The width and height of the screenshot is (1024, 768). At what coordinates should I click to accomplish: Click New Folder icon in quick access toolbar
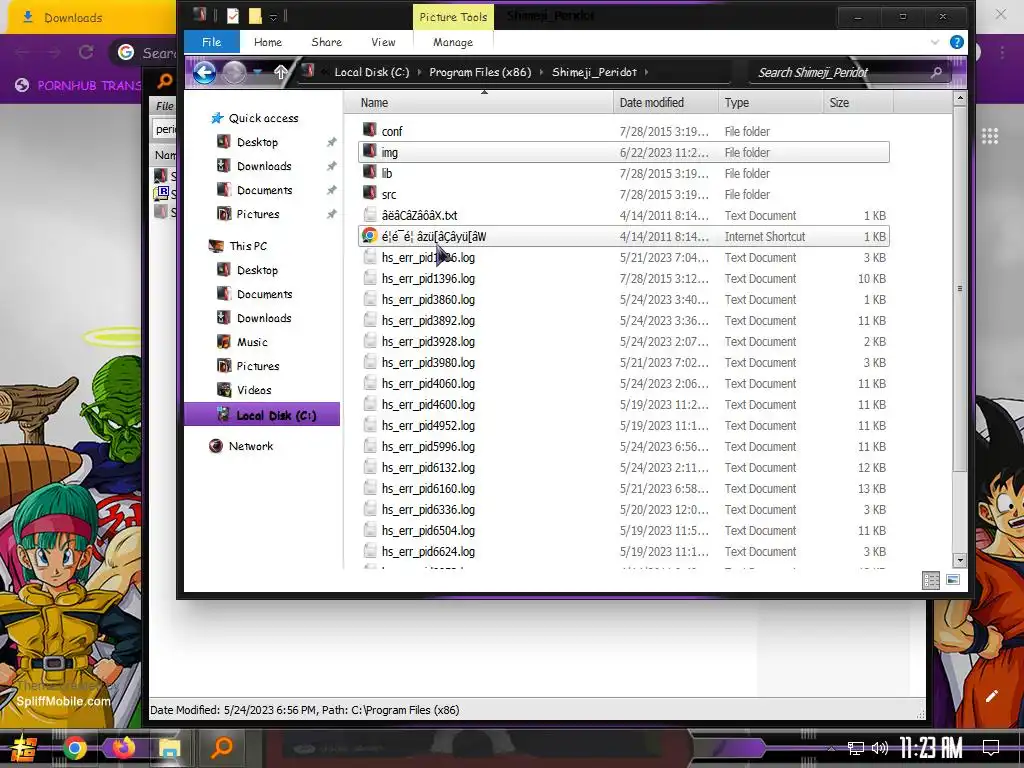(255, 16)
